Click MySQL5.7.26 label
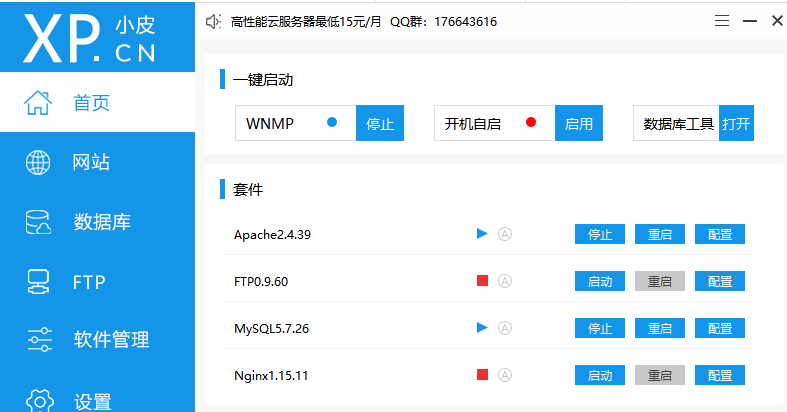The width and height of the screenshot is (787, 412). click(x=272, y=328)
